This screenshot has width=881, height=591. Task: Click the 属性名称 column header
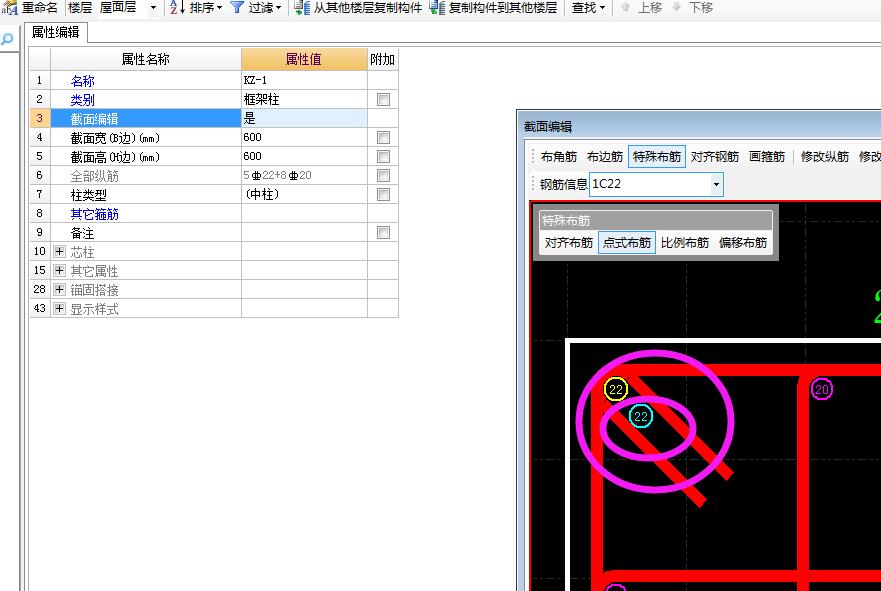[x=146, y=59]
